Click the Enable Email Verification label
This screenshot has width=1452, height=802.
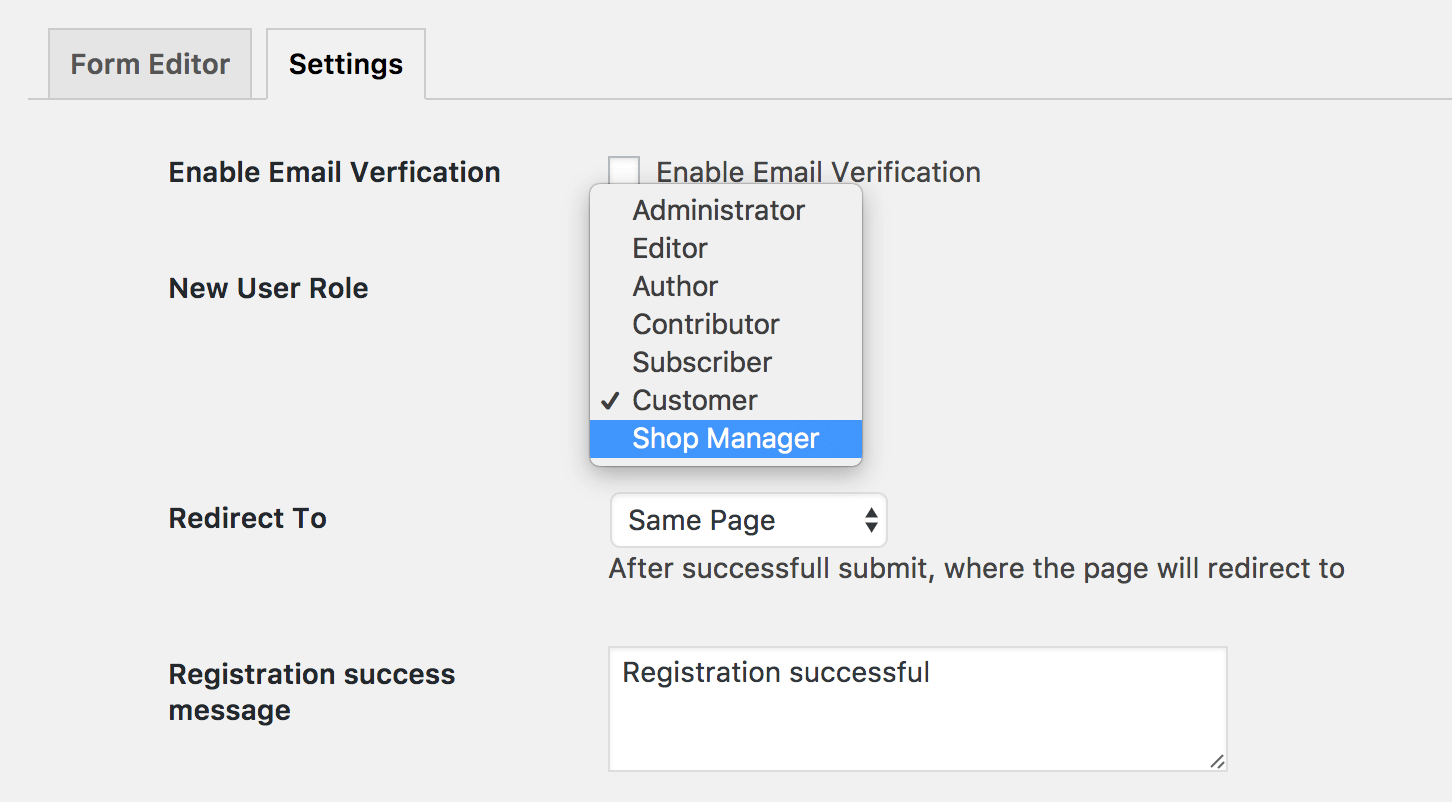817,171
